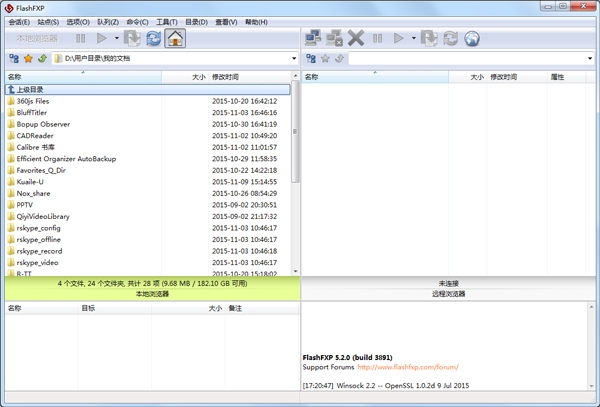Image resolution: width=600 pixels, height=407 pixels.
Task: Sort local list by 名称 column
Action: pyautogui.click(x=83, y=77)
